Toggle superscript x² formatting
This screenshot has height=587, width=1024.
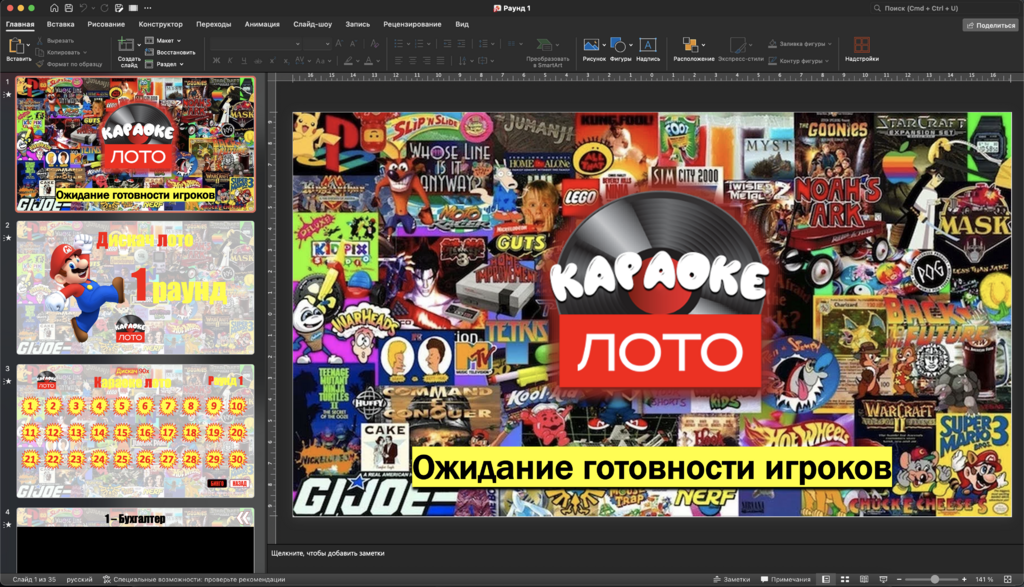click(x=272, y=61)
